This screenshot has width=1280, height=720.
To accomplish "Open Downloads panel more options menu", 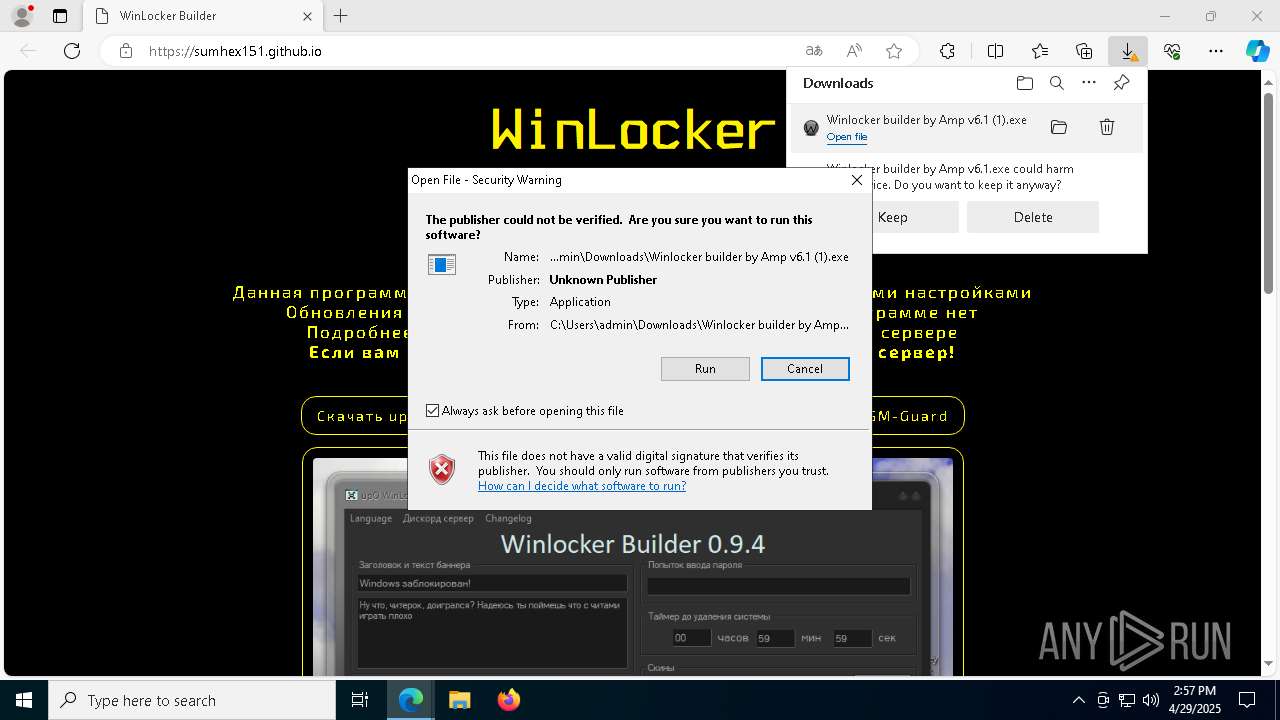I will (1089, 83).
